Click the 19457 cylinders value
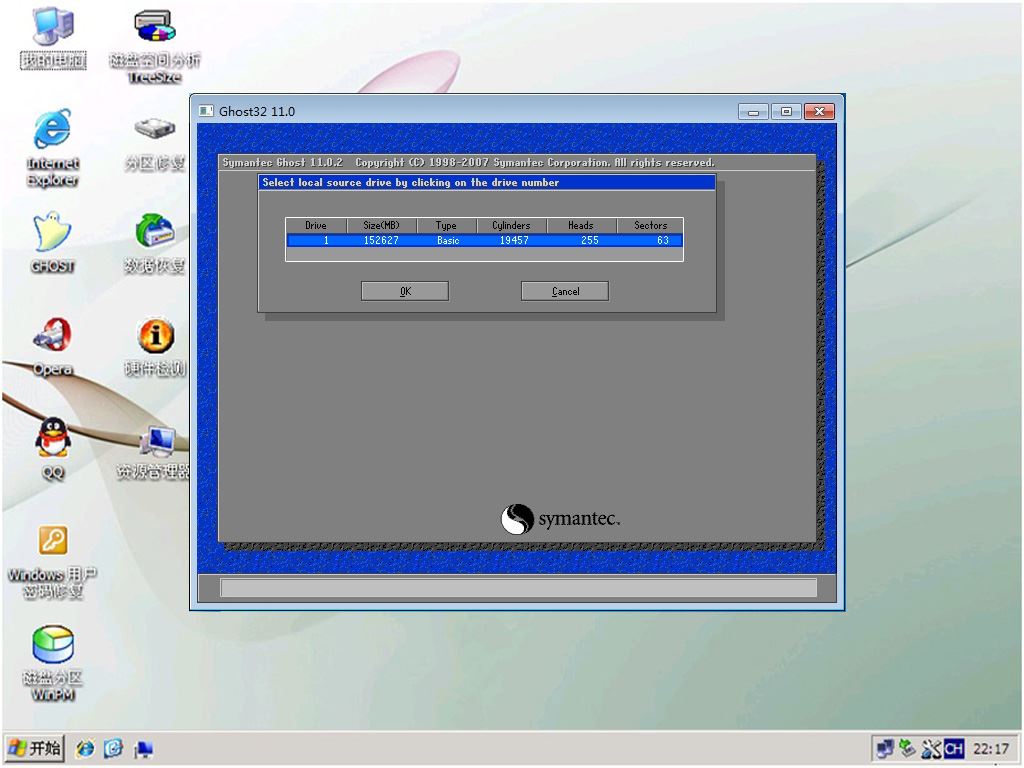This screenshot has height=768, width=1024. coord(514,240)
